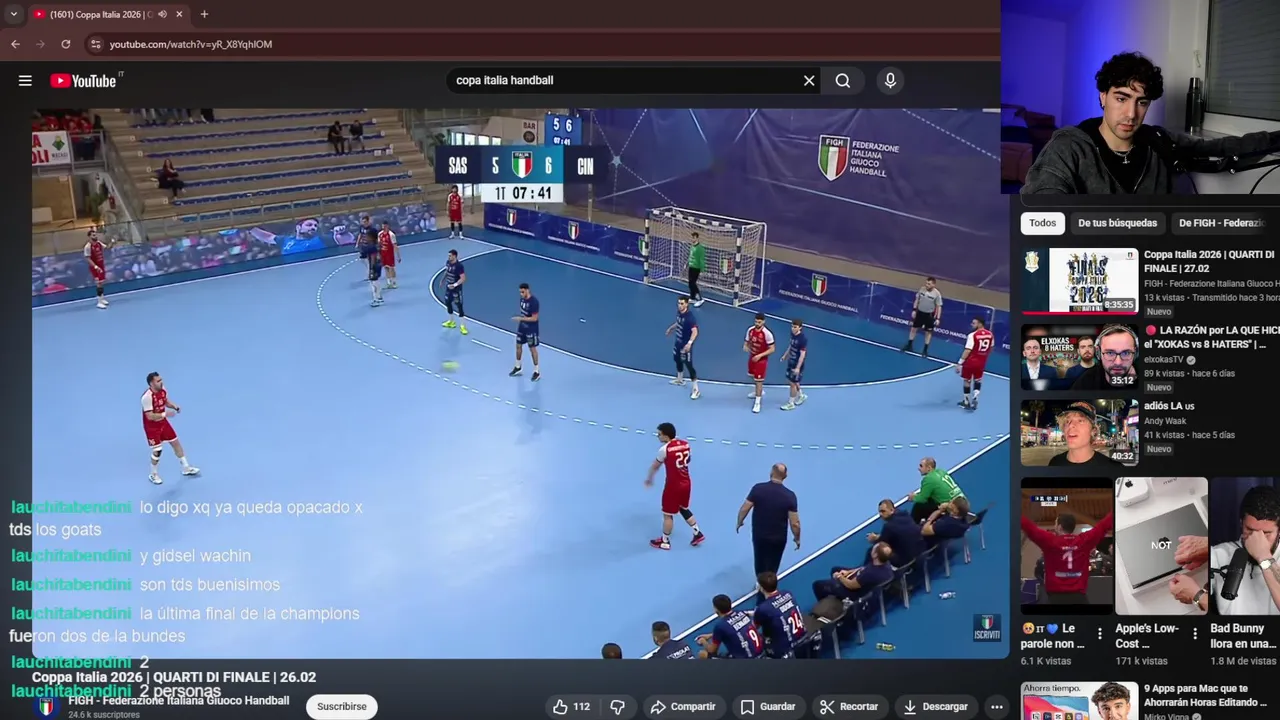
Task: Open Le parole non short thumbnail
Action: pos(1066,546)
